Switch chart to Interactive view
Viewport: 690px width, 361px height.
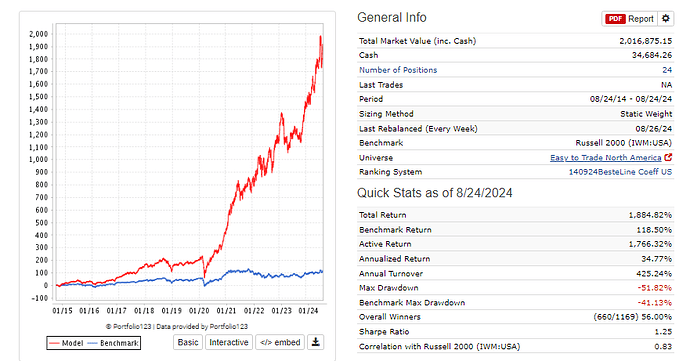point(229,342)
